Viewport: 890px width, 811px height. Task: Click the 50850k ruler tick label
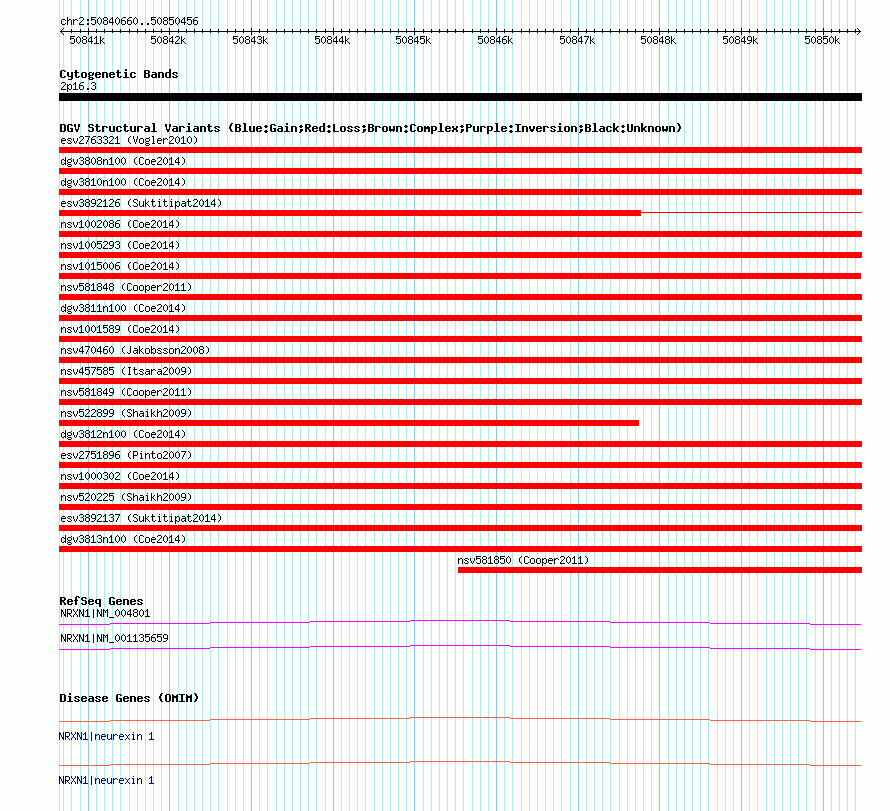[x=822, y=41]
